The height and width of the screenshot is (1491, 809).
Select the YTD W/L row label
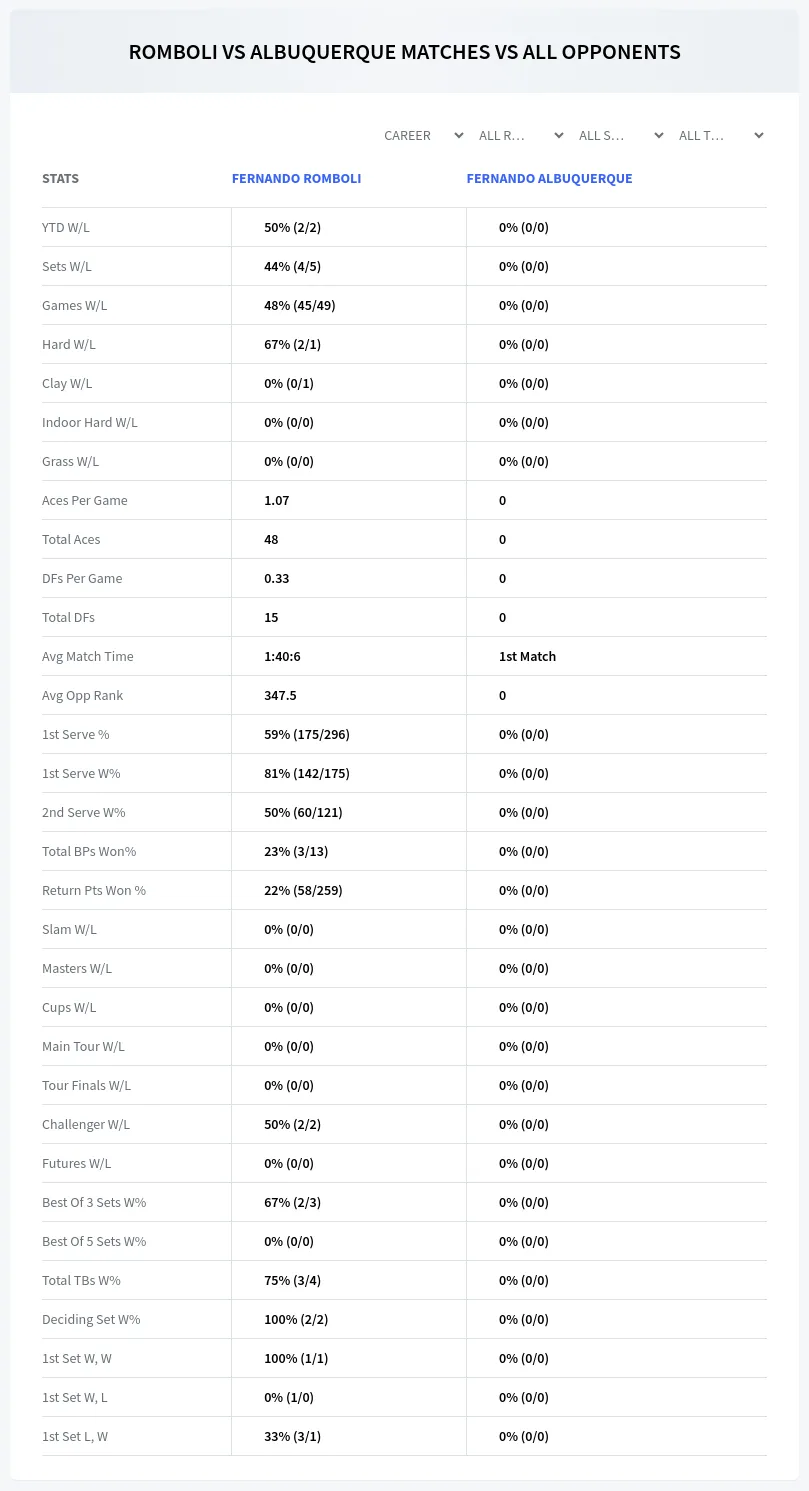[66, 227]
